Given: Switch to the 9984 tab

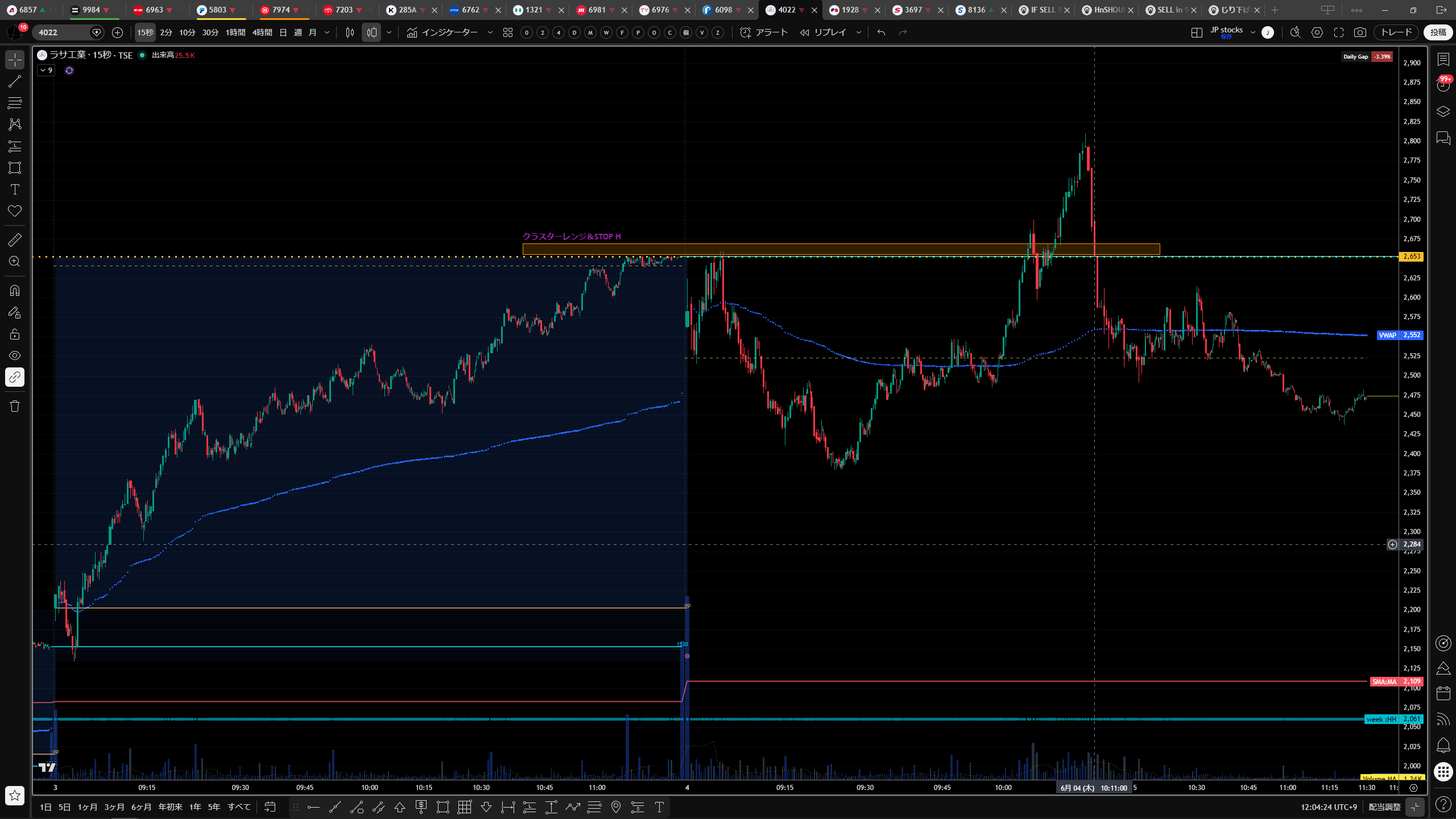Looking at the screenshot, I should pos(91,10).
